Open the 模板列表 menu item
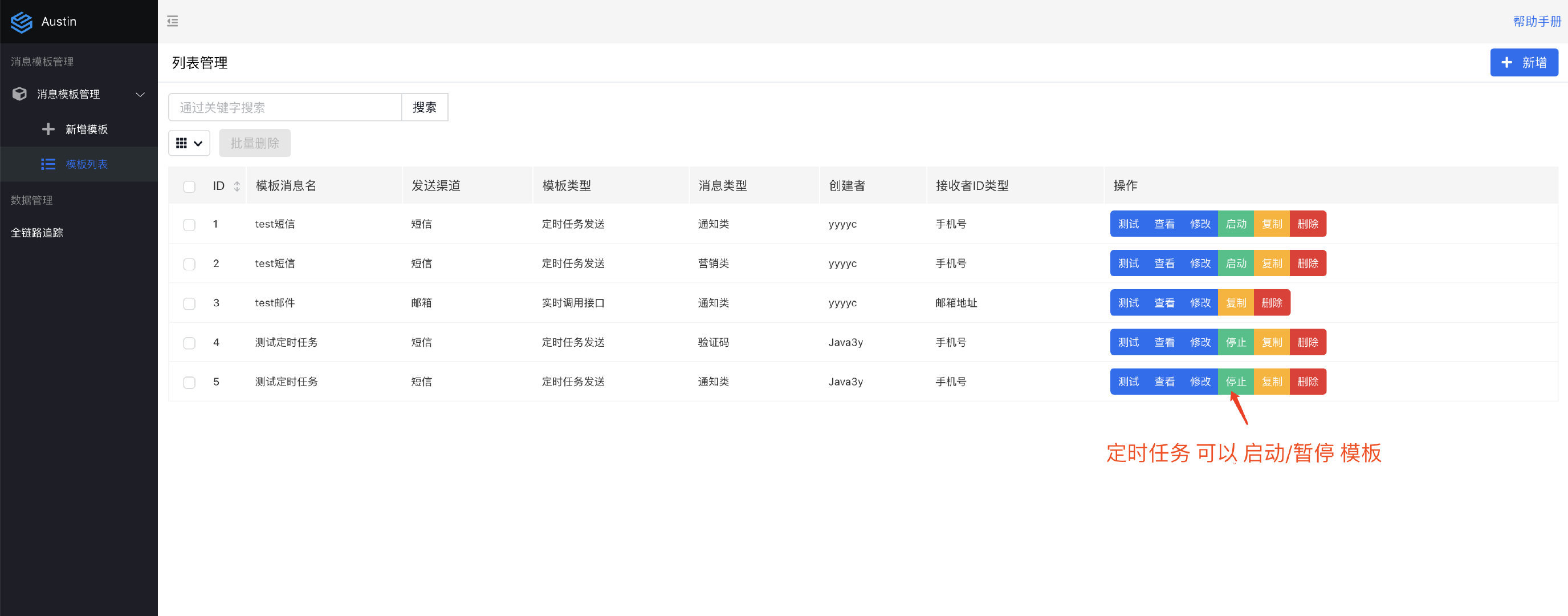 tap(79, 164)
